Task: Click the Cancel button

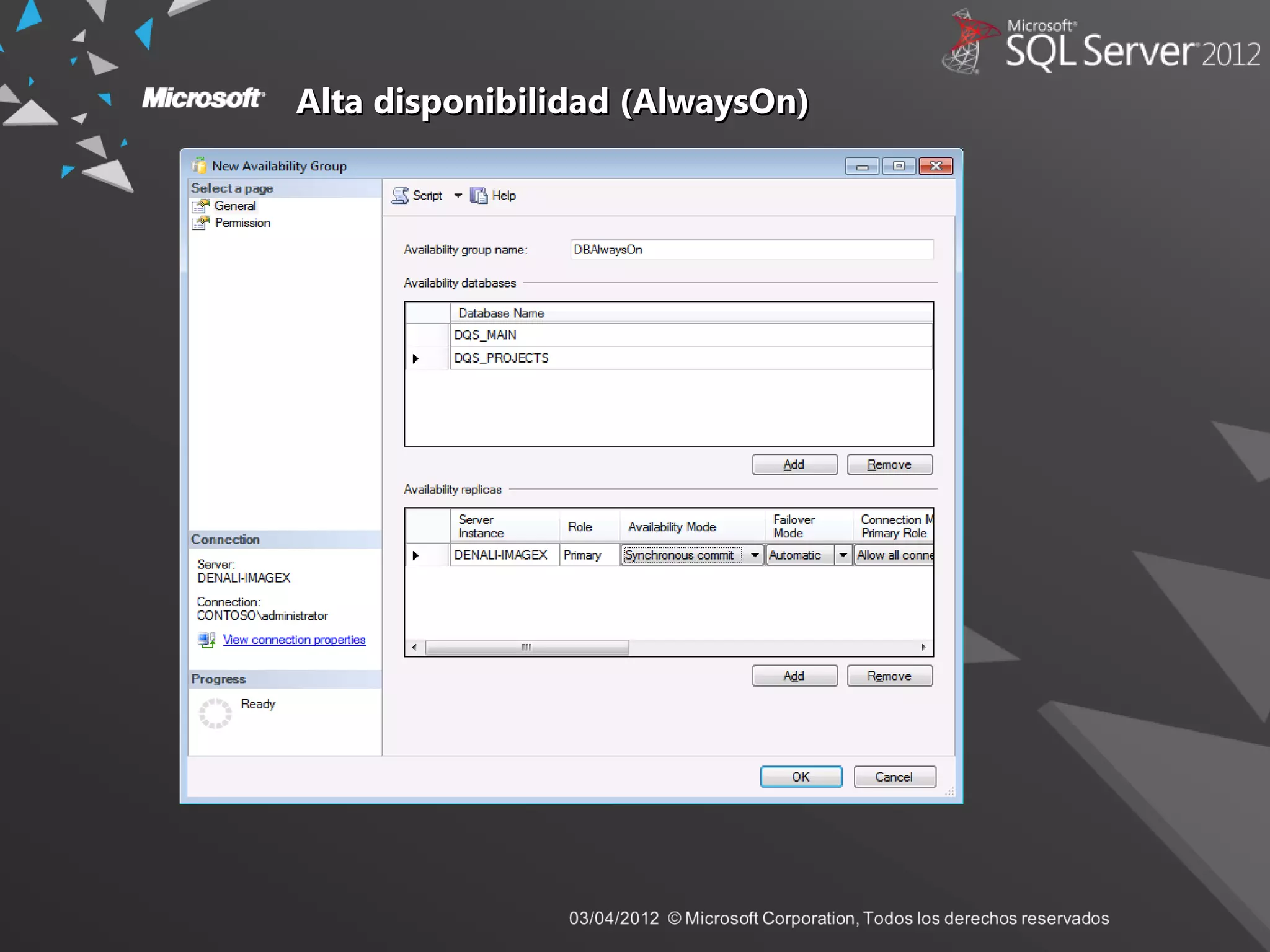Action: tap(894, 777)
